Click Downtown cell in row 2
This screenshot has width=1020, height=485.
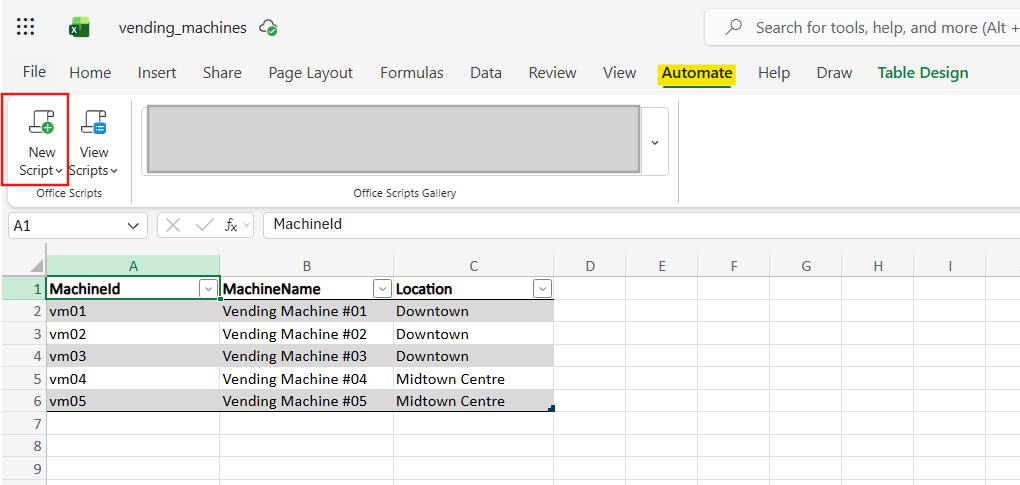(x=474, y=311)
